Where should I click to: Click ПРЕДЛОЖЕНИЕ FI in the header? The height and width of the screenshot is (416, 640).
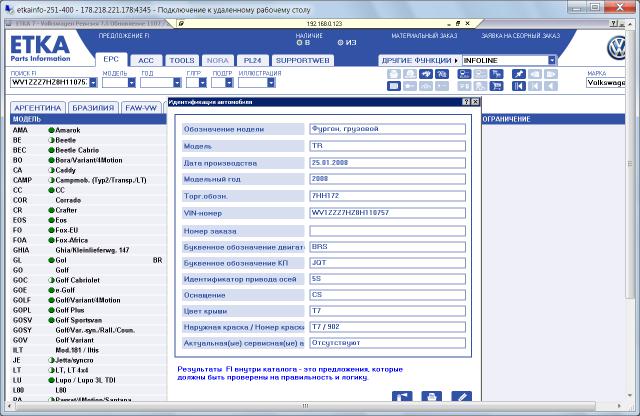[x=124, y=36]
